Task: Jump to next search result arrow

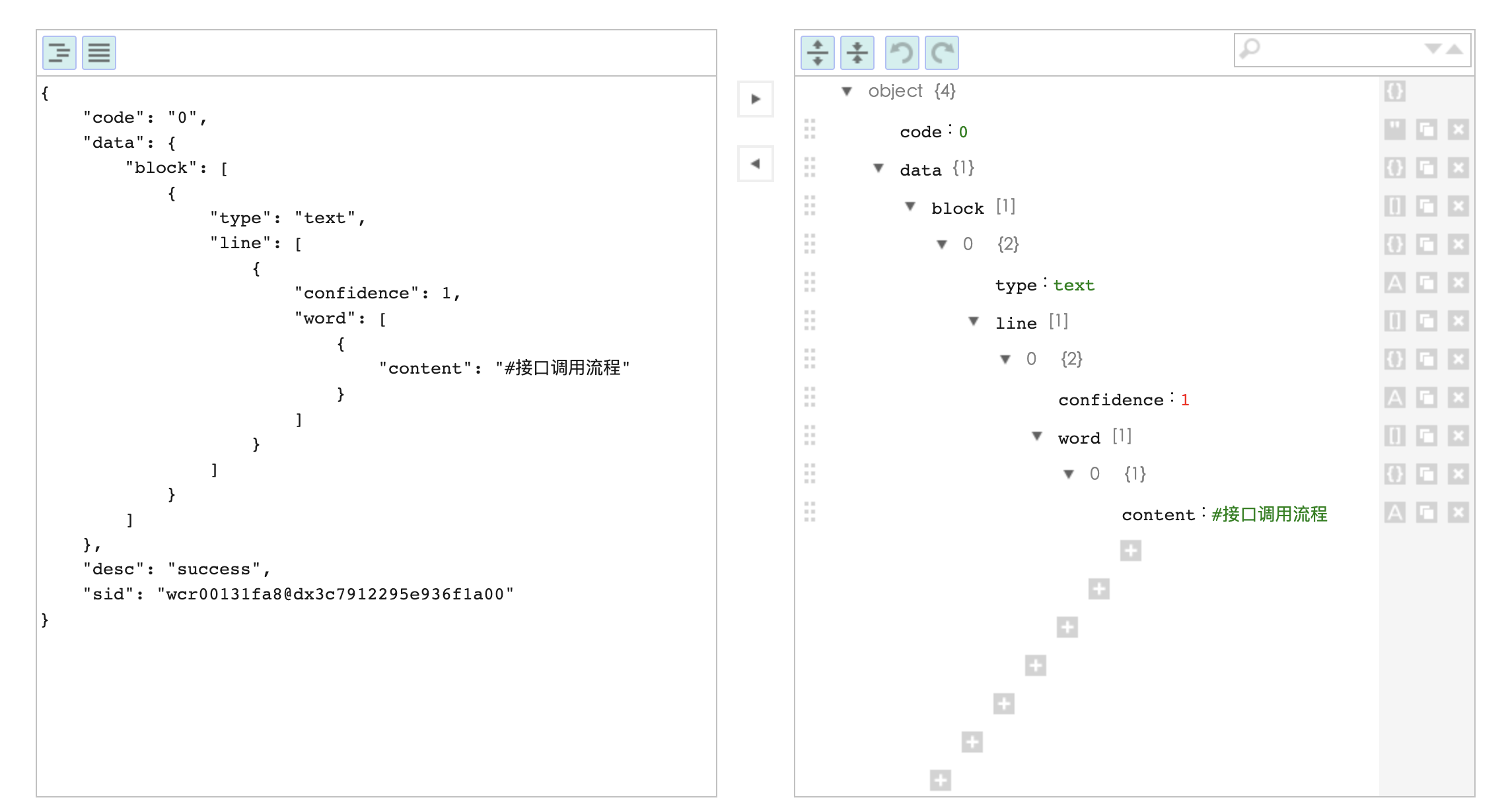Action: click(x=1433, y=49)
